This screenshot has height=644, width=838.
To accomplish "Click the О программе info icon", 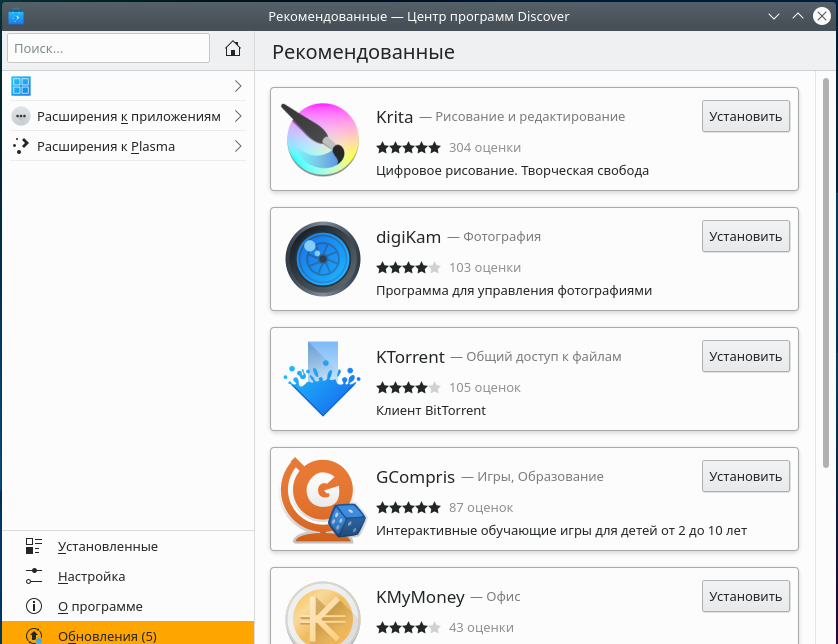I will (34, 606).
